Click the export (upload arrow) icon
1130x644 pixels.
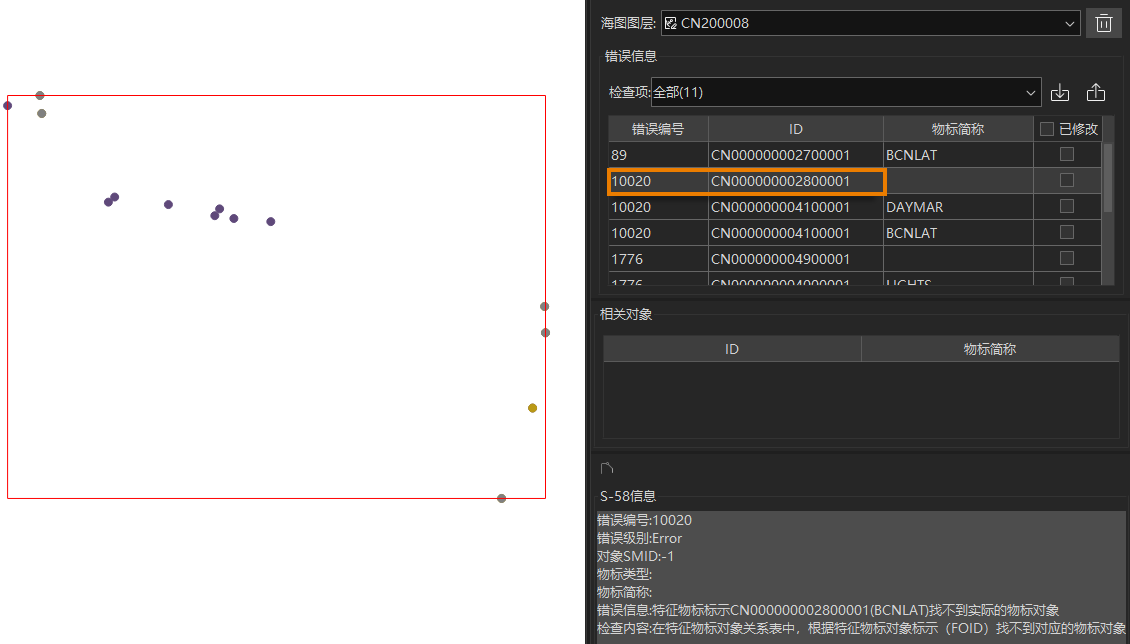pyautogui.click(x=1096, y=93)
